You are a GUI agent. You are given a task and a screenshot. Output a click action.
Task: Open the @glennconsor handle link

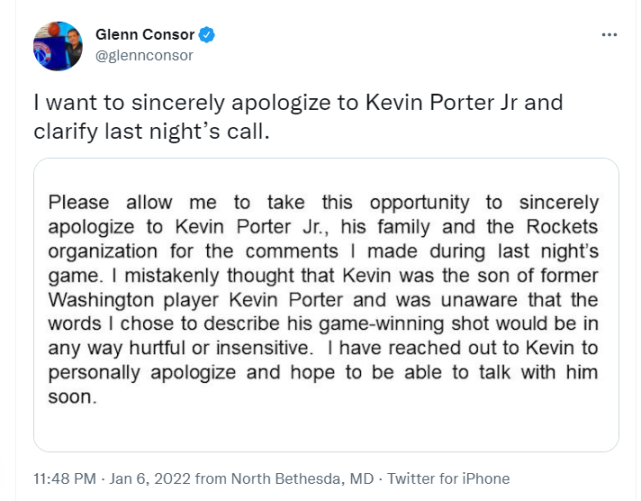[143, 55]
